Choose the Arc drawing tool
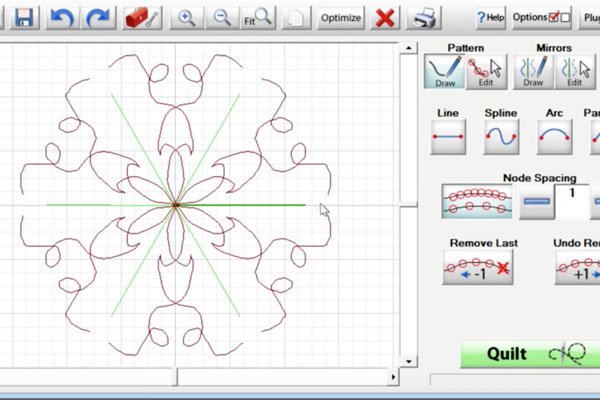600x400 pixels. [x=554, y=137]
